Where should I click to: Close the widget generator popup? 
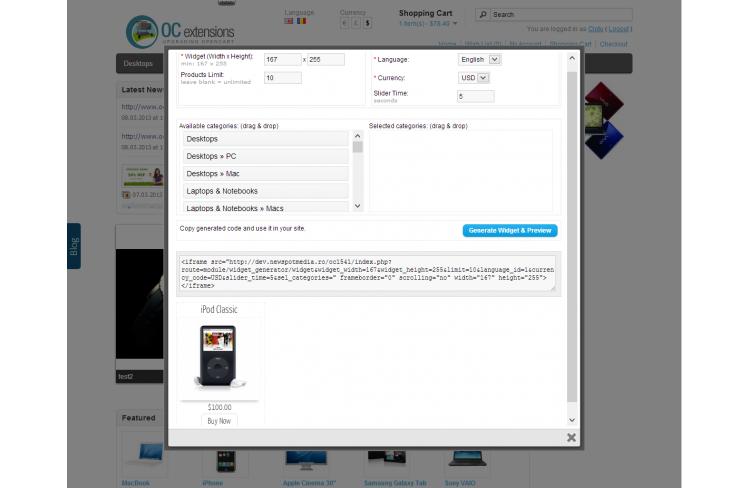(x=571, y=437)
